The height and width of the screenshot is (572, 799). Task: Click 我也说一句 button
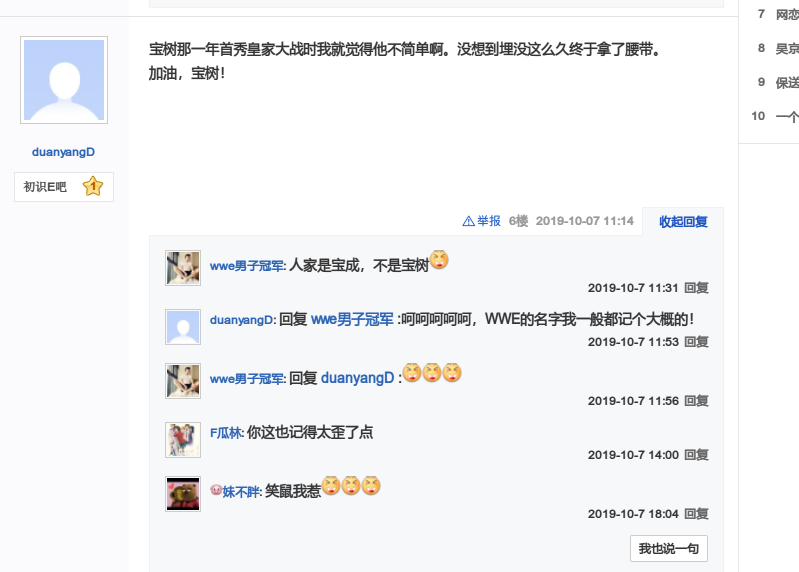coord(669,549)
